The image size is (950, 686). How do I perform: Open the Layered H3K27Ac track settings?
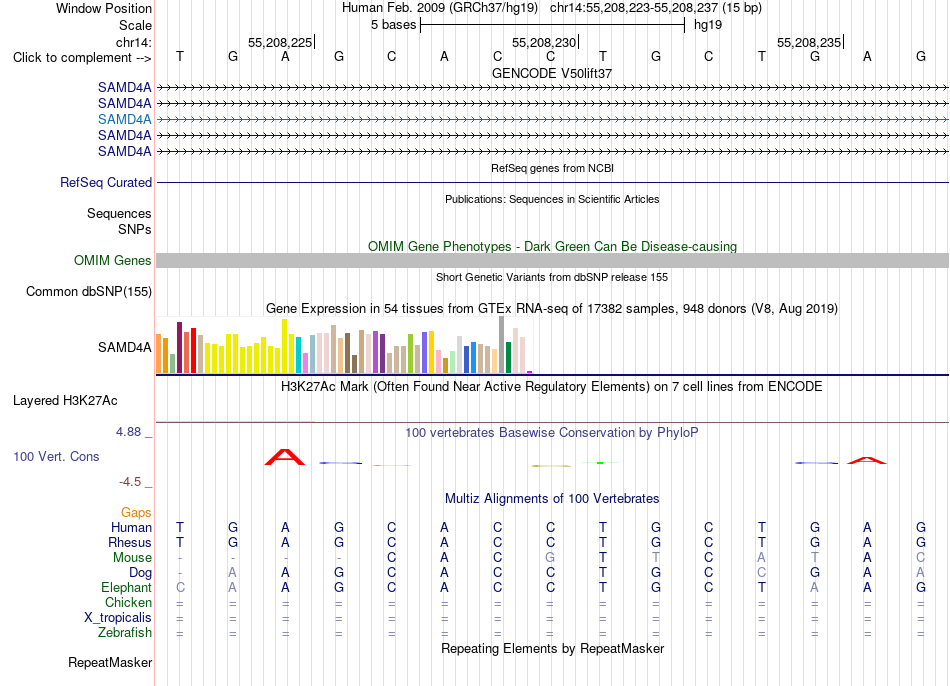65,401
